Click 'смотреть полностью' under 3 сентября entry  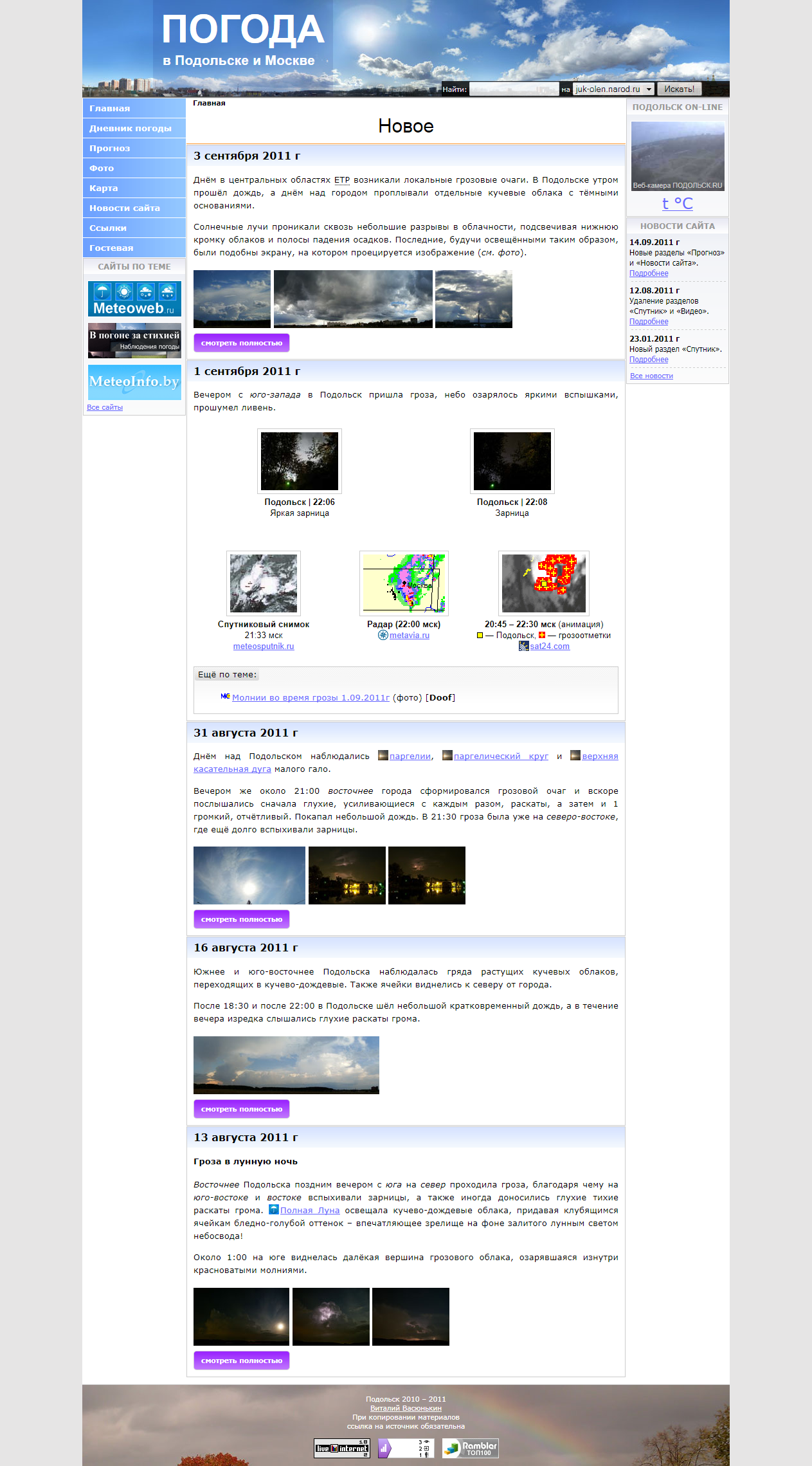click(x=242, y=343)
